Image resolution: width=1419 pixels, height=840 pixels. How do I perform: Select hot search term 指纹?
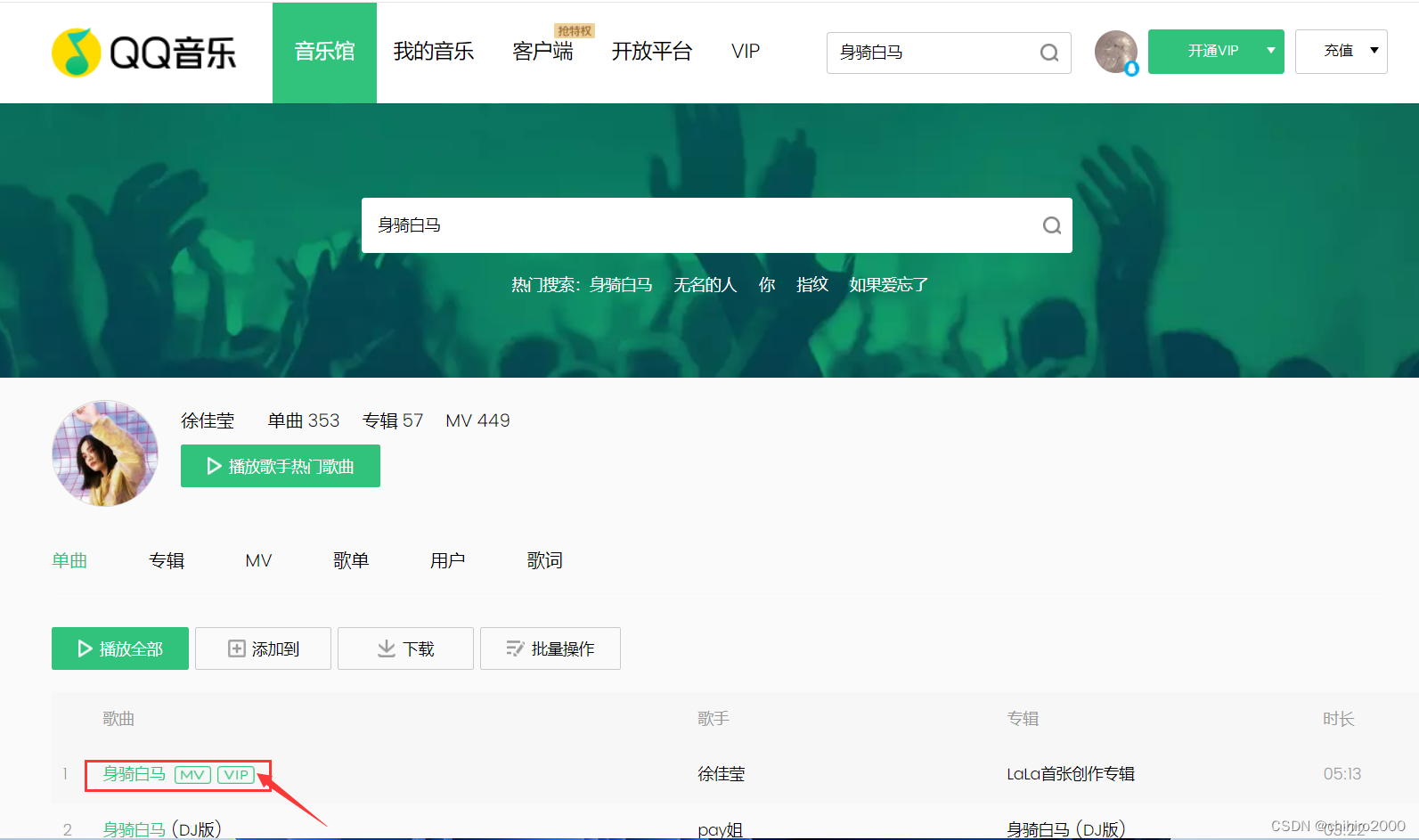coord(812,285)
